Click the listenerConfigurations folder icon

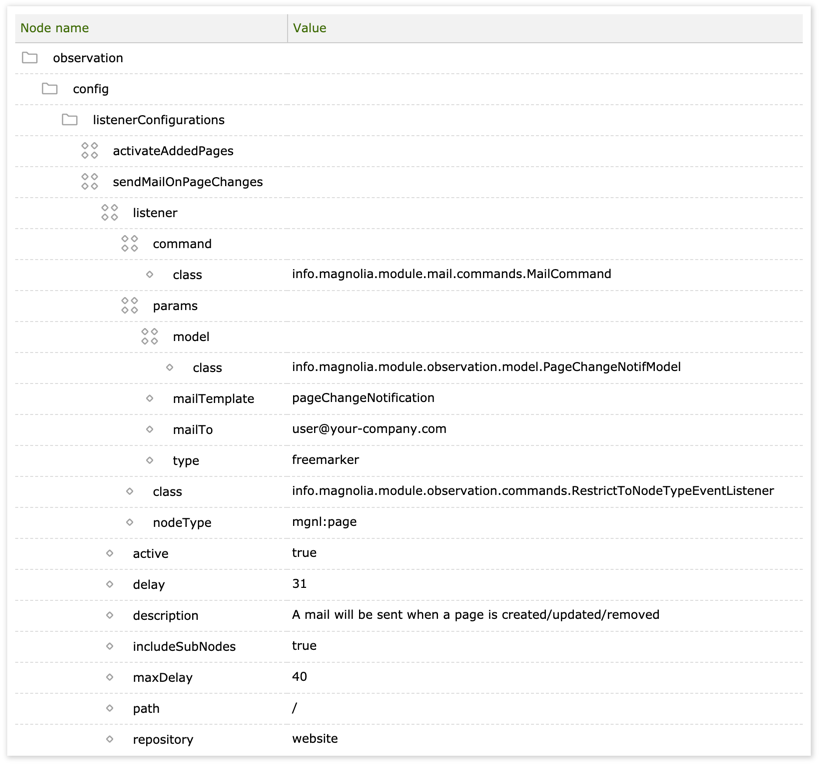69,120
